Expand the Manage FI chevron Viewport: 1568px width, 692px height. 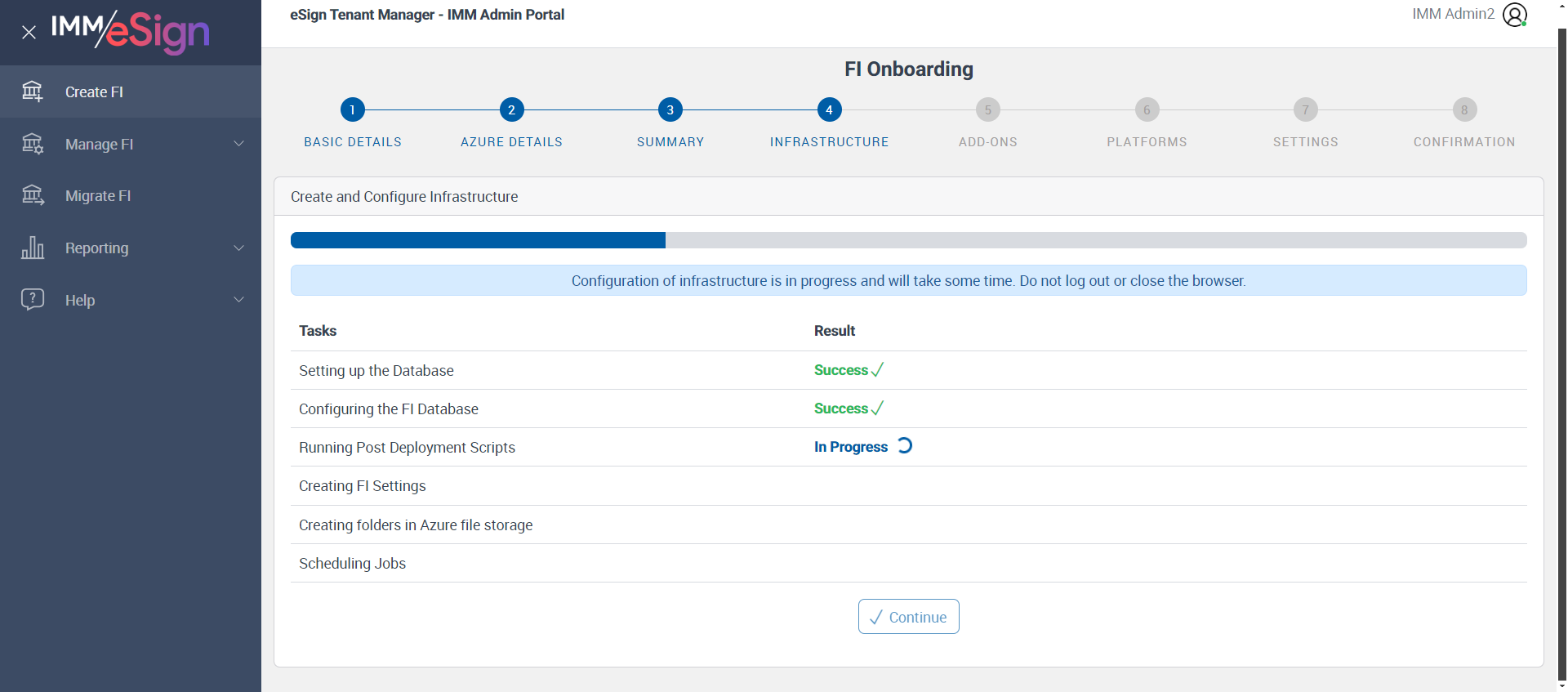(239, 144)
